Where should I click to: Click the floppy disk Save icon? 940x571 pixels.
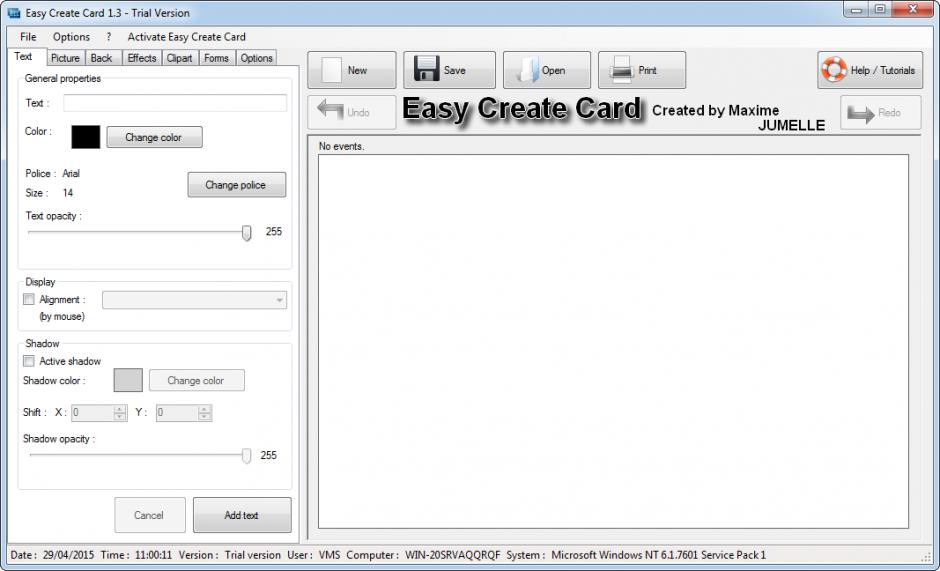click(427, 69)
